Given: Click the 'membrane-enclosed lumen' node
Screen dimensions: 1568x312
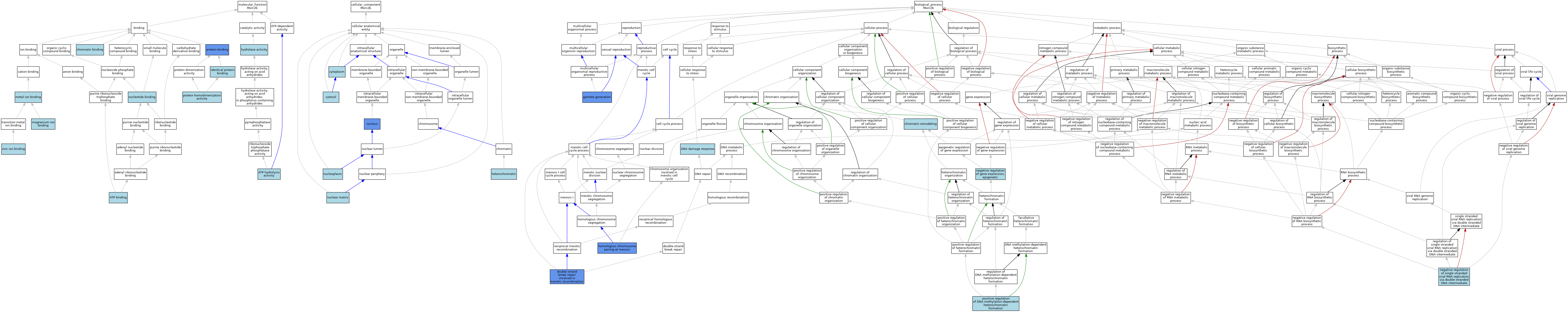Looking at the screenshot, I should point(444,49).
